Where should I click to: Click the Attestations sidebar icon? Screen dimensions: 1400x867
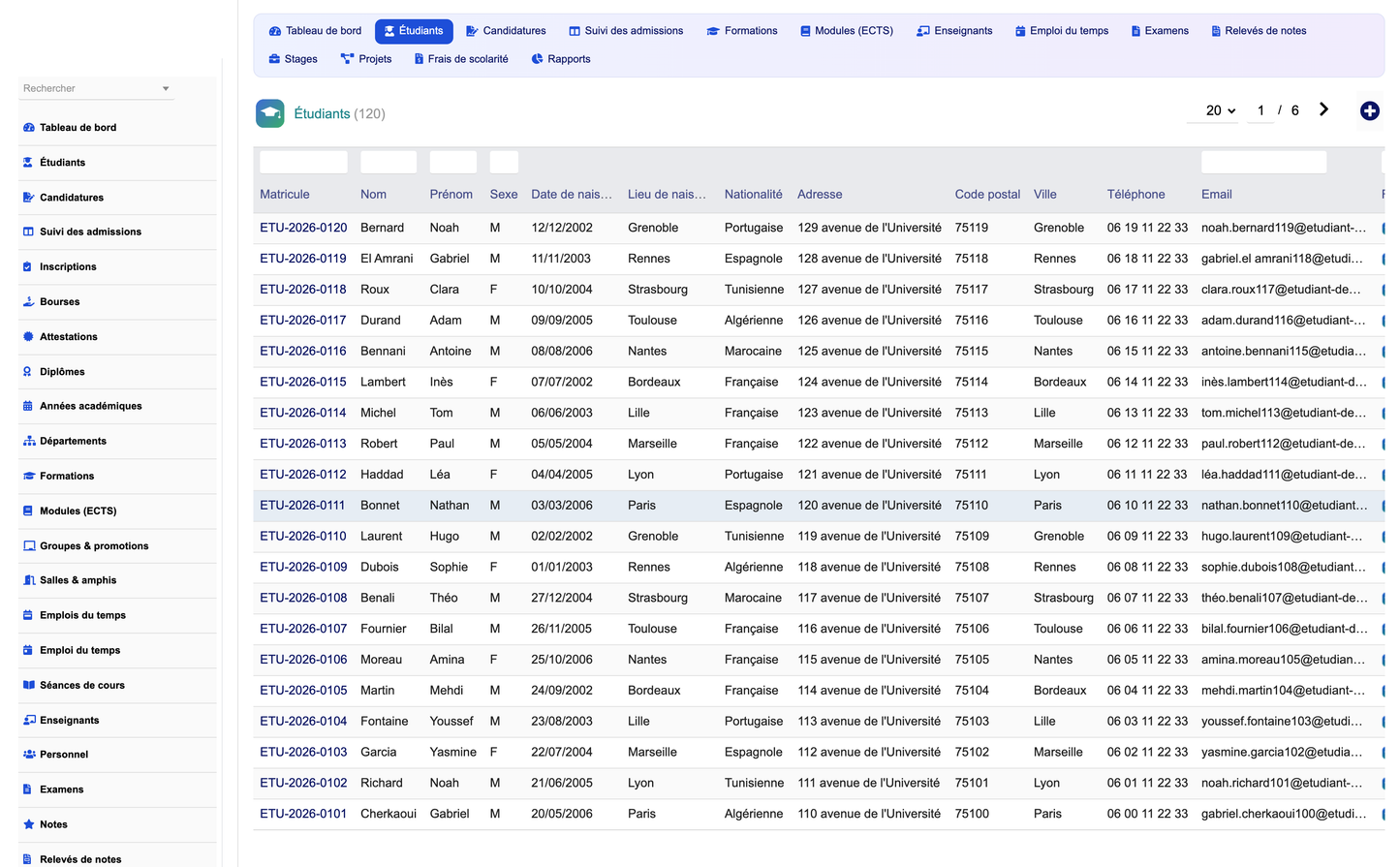pyautogui.click(x=28, y=336)
